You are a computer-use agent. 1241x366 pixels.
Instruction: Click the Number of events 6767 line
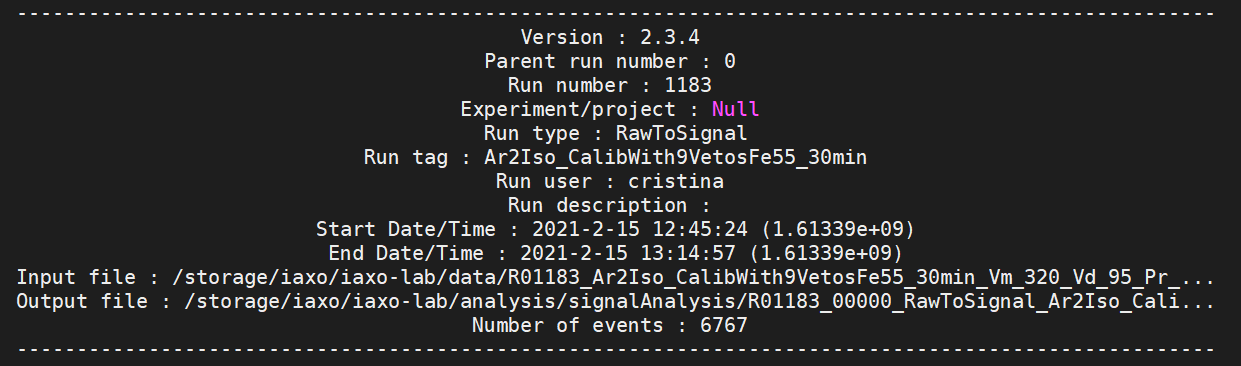609,325
